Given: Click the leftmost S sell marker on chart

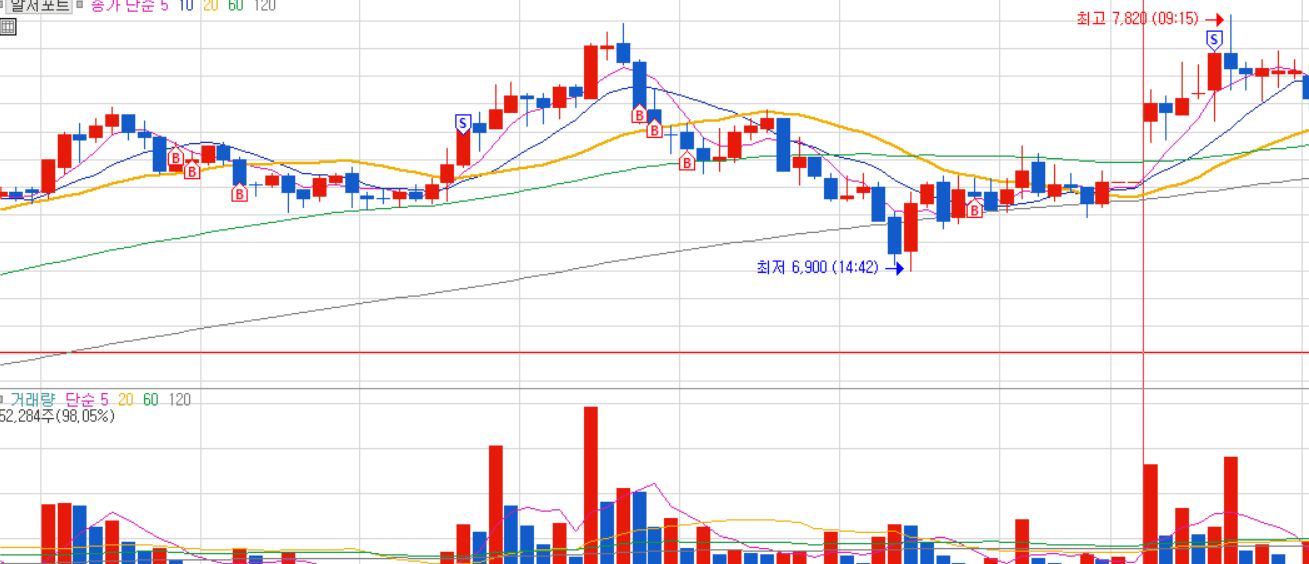Looking at the screenshot, I should tap(462, 124).
